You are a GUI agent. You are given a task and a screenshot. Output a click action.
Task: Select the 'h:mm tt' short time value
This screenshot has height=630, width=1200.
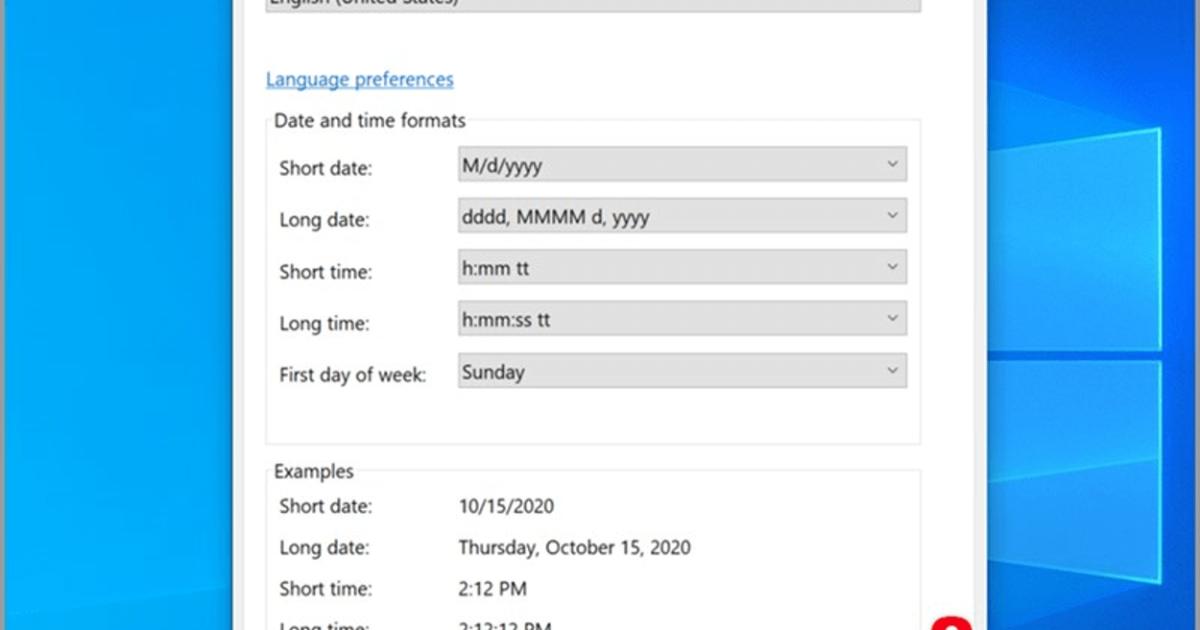click(495, 268)
